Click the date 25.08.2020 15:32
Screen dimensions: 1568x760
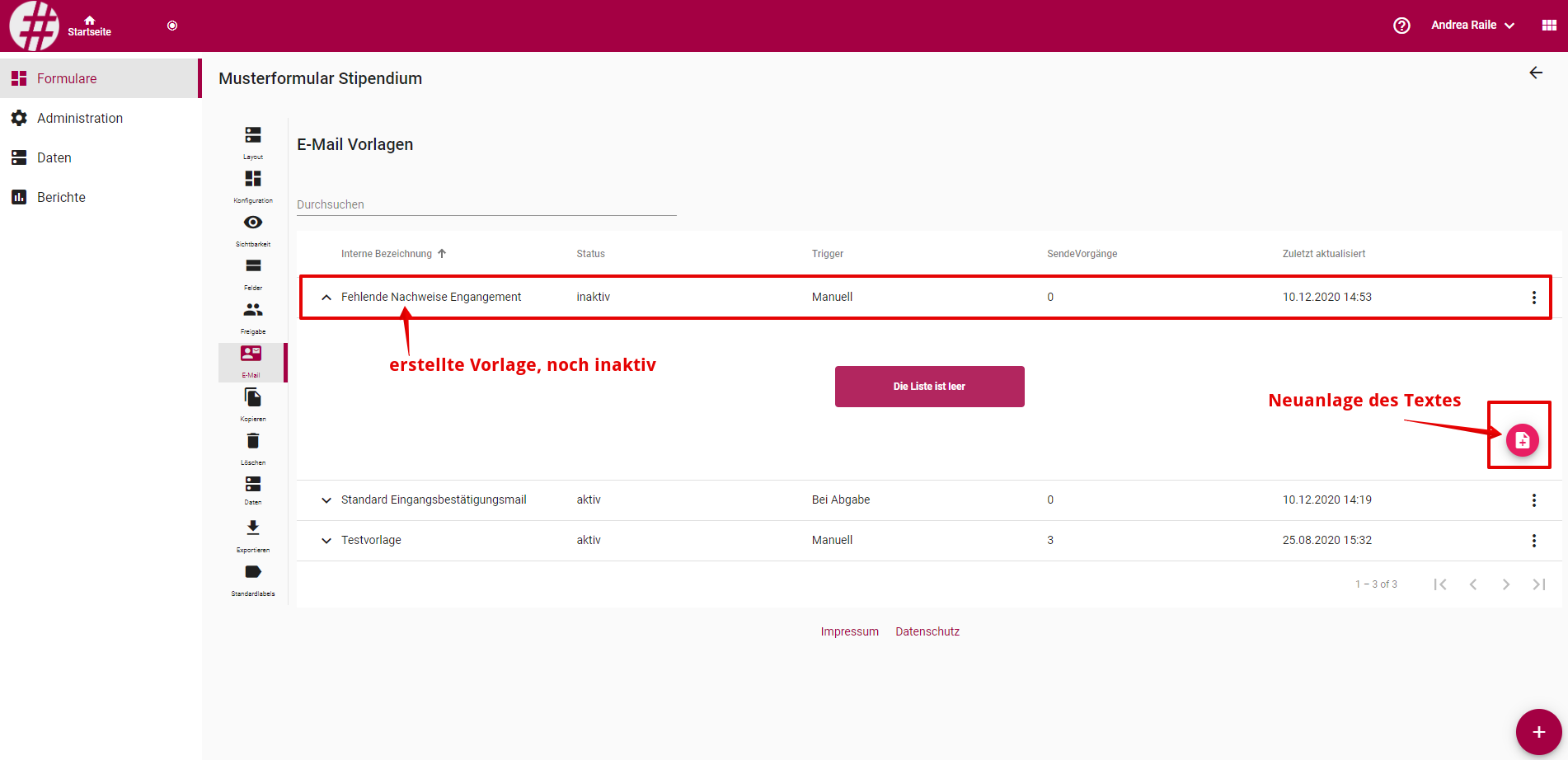1326,540
